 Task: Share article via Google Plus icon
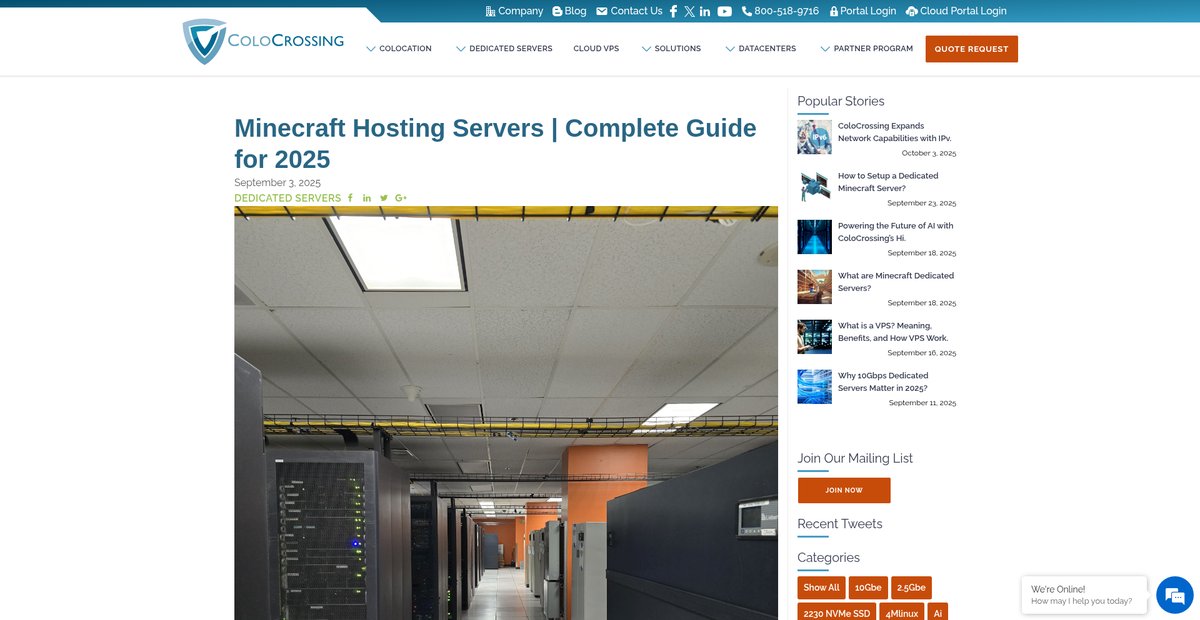click(x=401, y=198)
